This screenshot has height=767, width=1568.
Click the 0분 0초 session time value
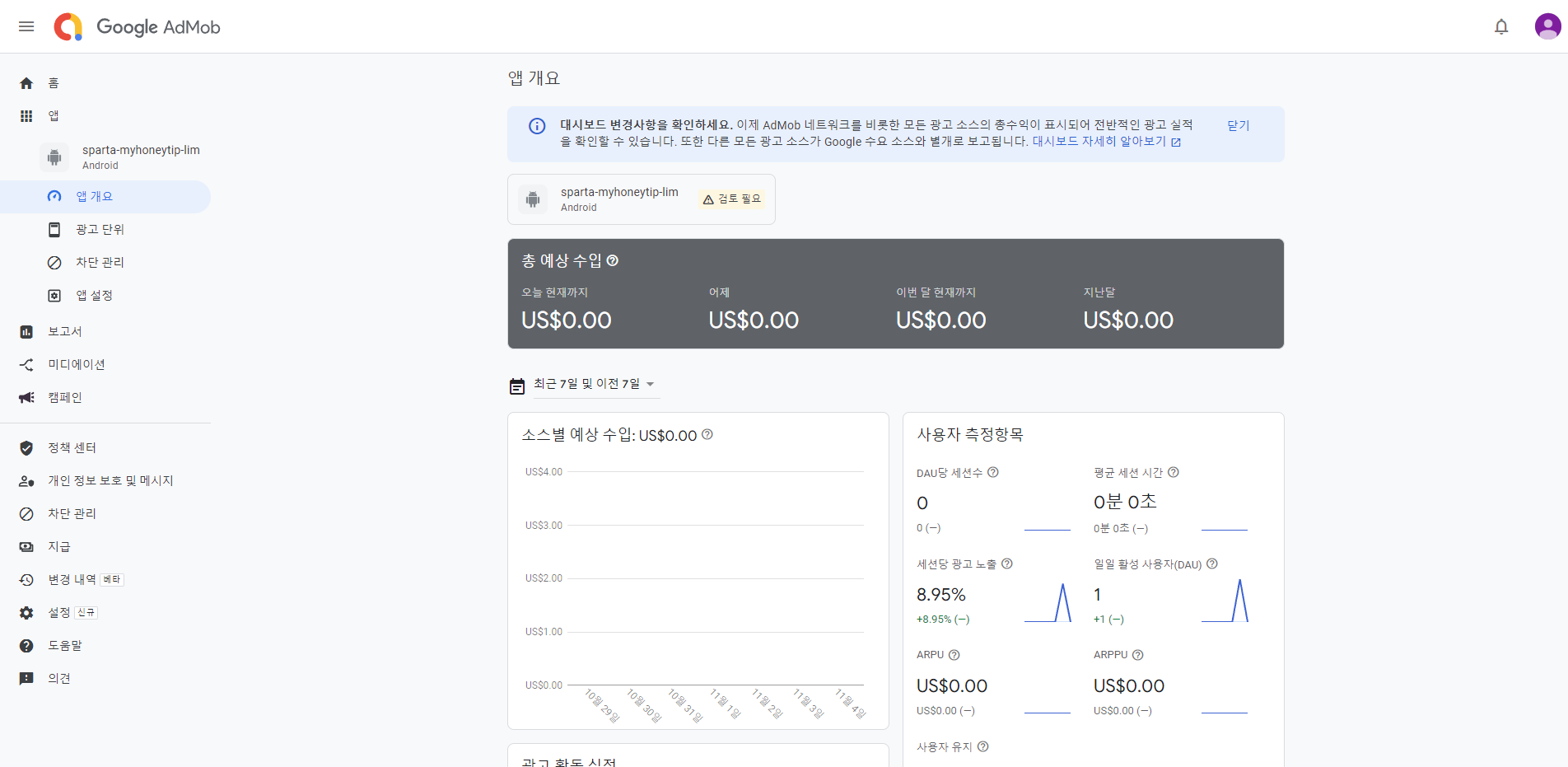pos(1125,502)
